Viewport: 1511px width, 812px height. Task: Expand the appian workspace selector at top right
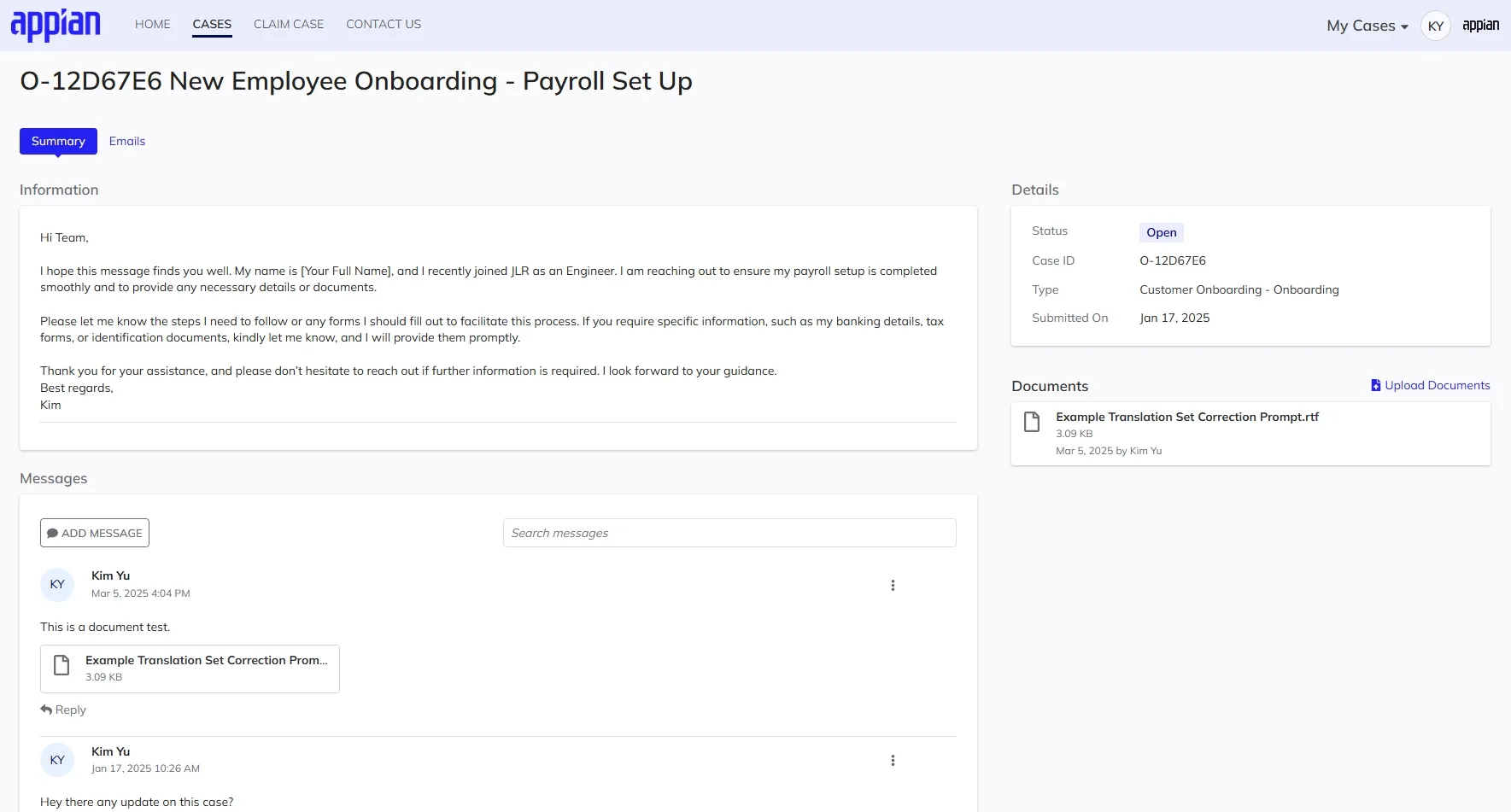1480,25
